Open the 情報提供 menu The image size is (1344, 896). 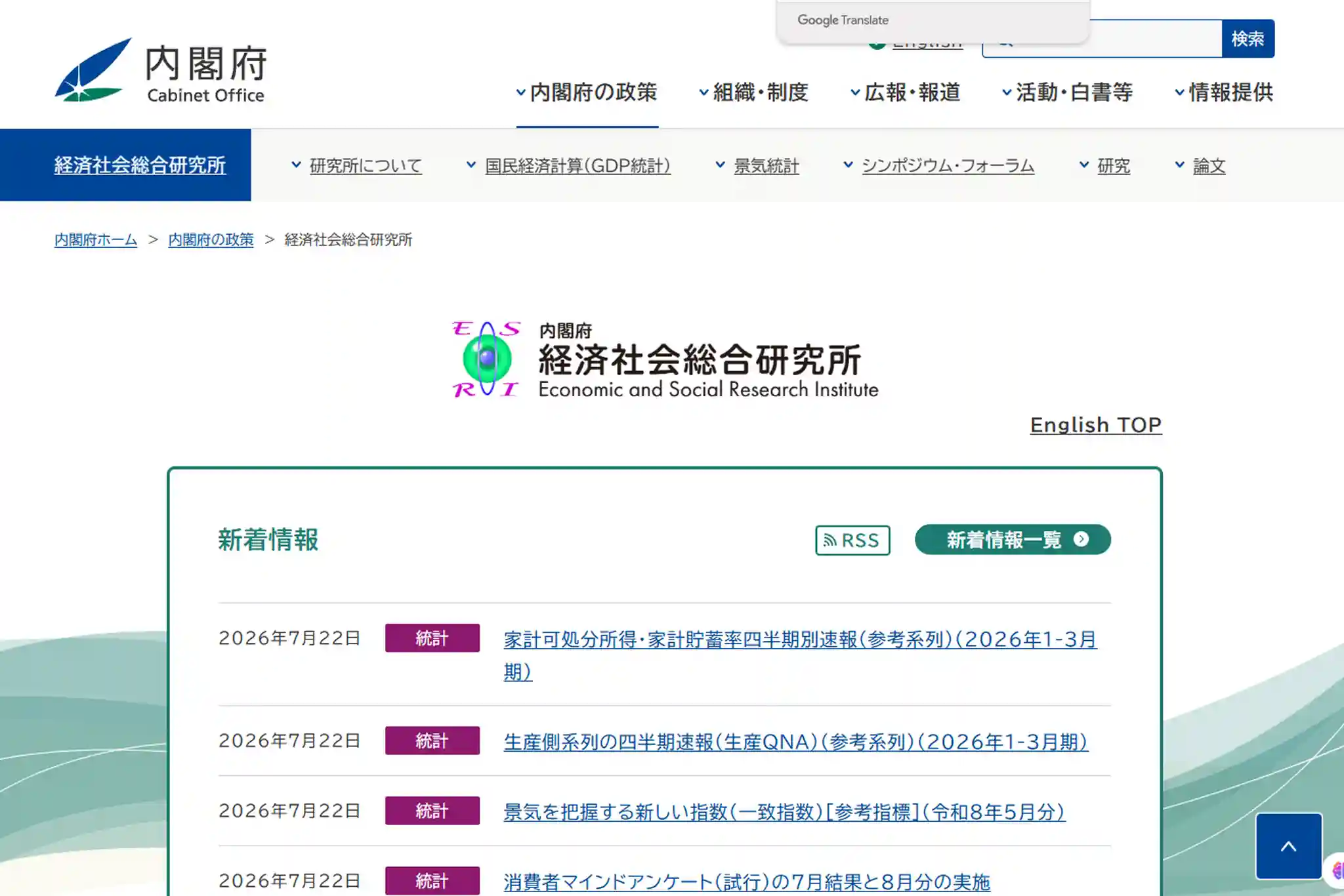click(1224, 92)
